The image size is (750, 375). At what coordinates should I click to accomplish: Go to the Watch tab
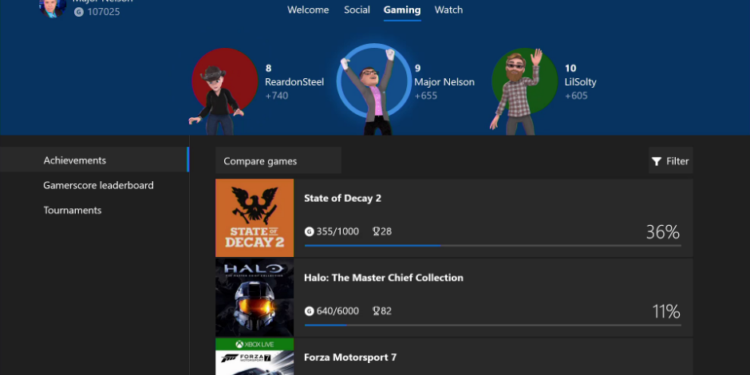point(448,10)
